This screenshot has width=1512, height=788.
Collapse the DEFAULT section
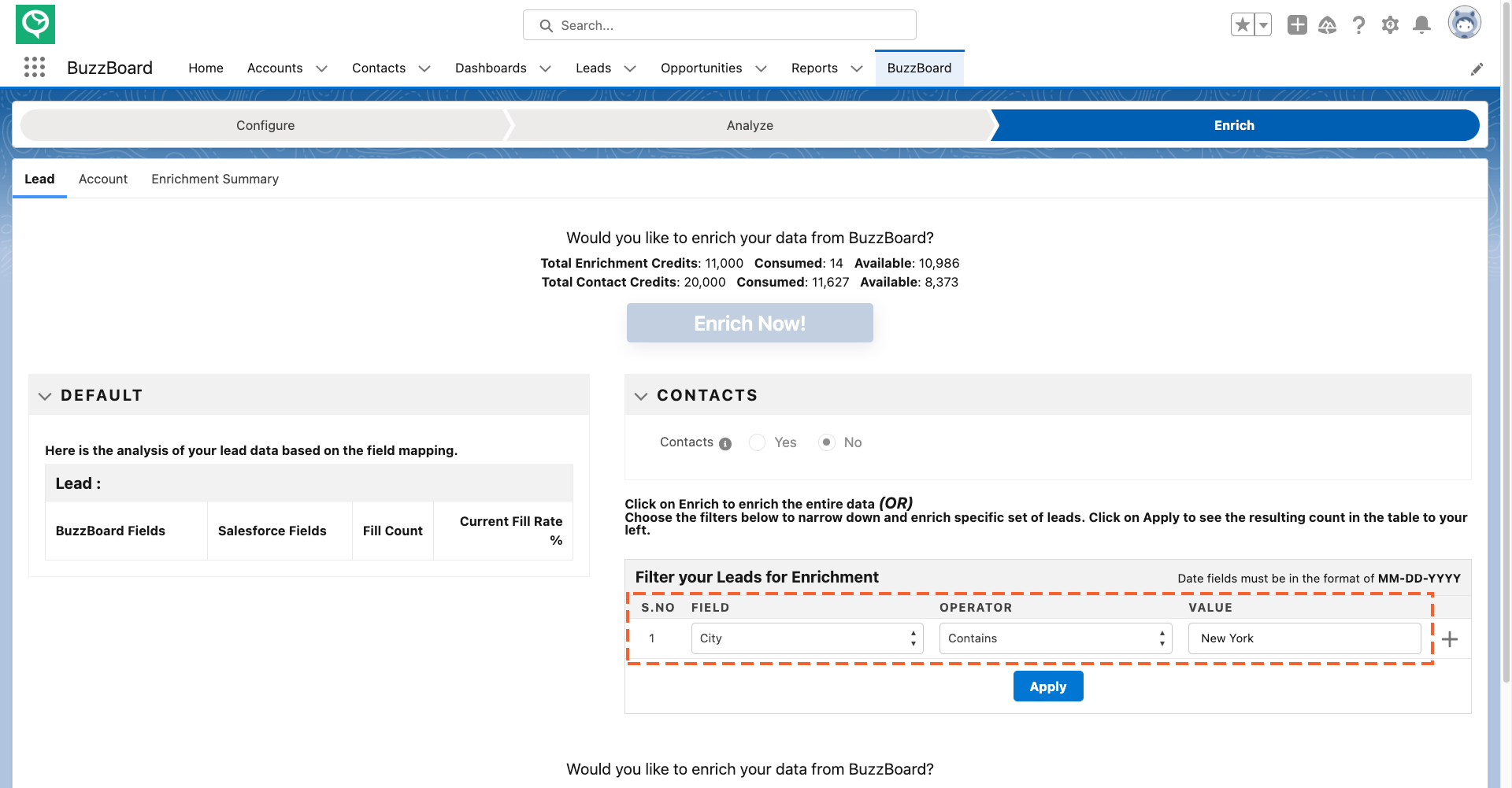click(45, 396)
